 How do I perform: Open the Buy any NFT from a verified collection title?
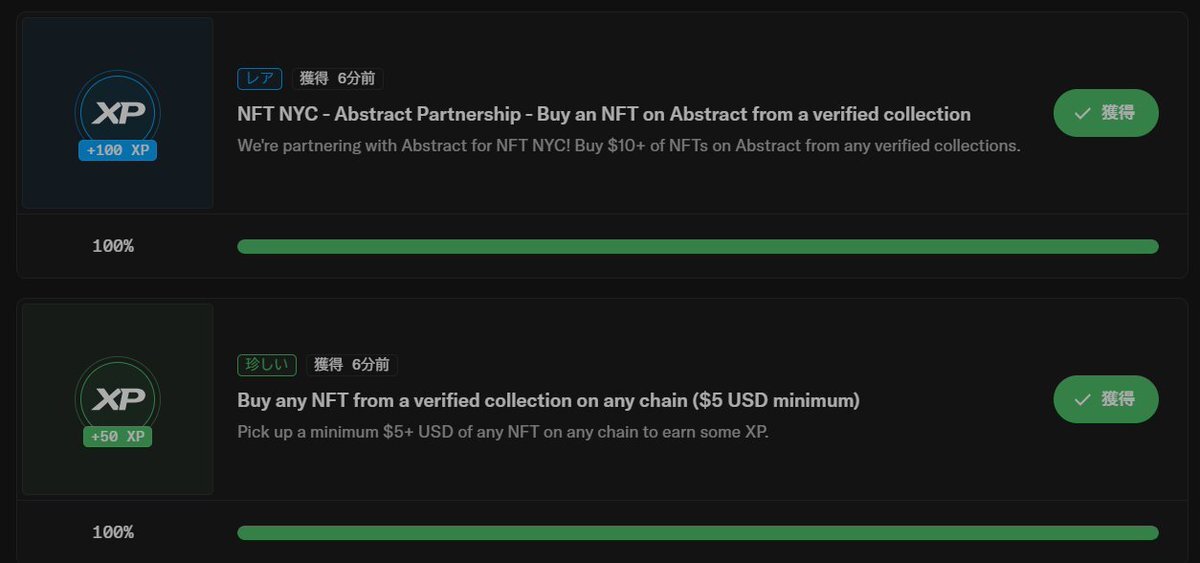coord(548,401)
